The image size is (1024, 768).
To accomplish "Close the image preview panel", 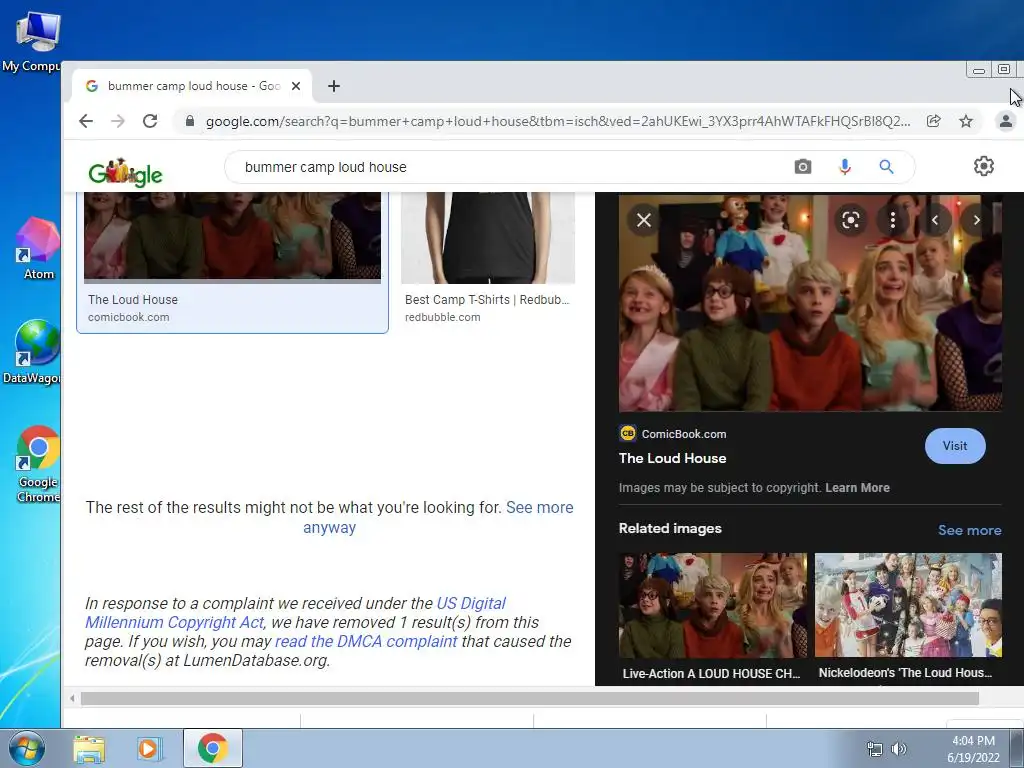I will click(x=644, y=220).
